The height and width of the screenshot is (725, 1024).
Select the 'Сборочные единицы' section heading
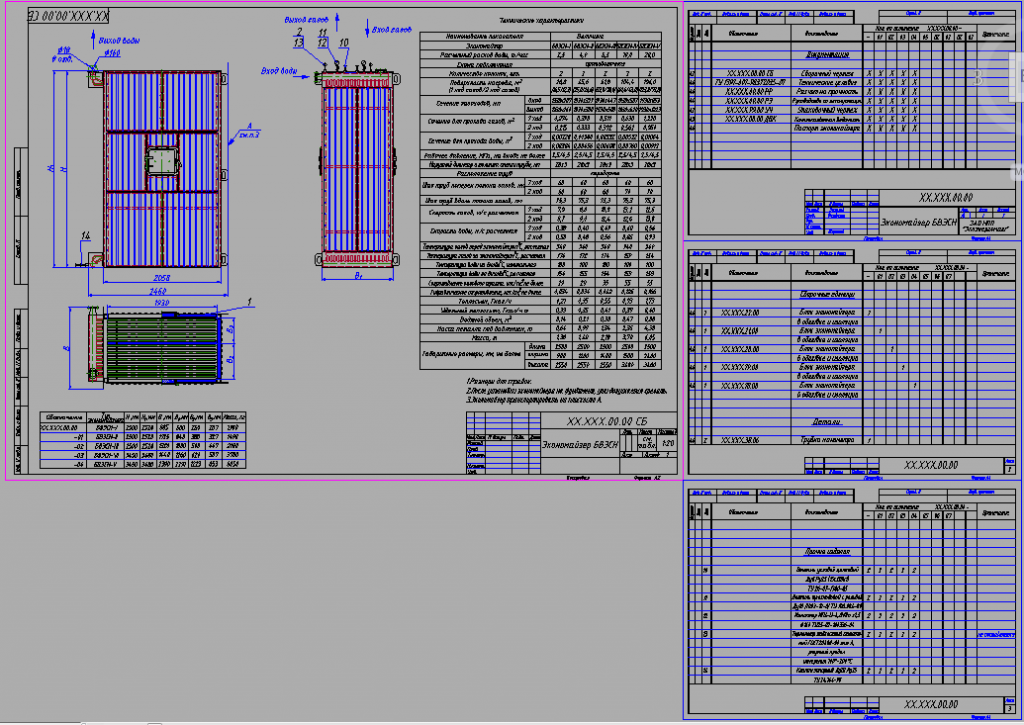[827, 295]
